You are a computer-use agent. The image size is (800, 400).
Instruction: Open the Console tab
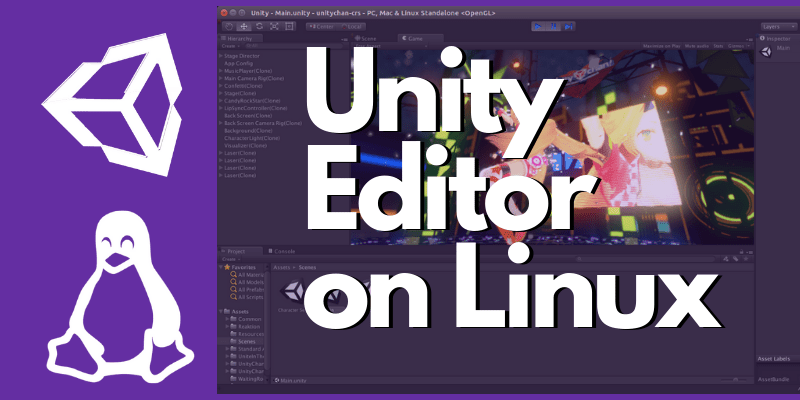point(284,251)
